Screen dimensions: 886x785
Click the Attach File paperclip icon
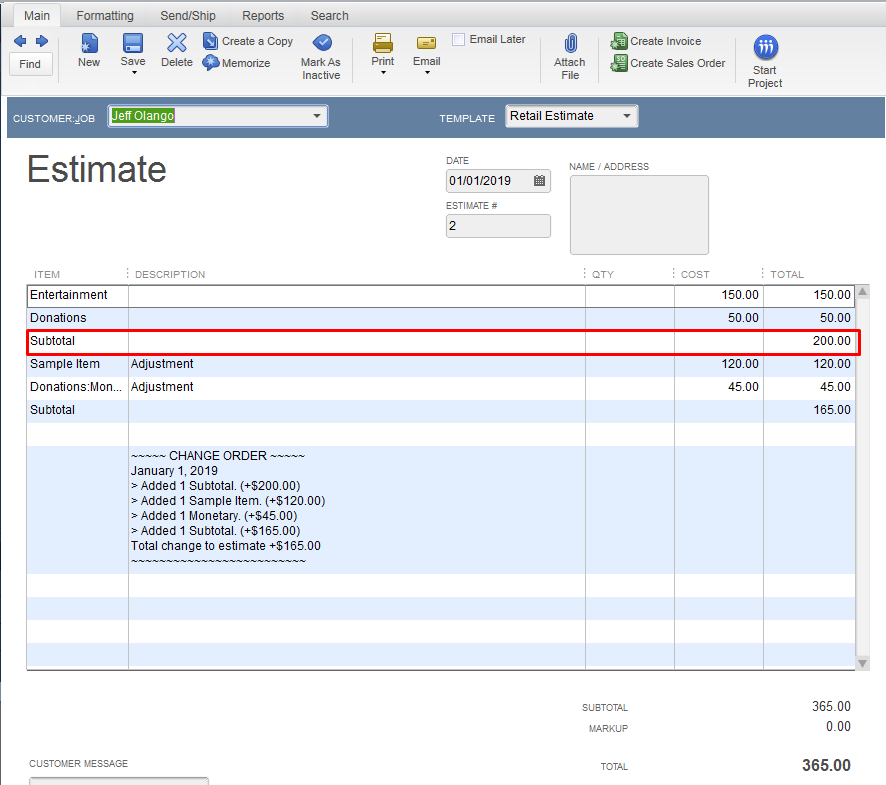570,43
